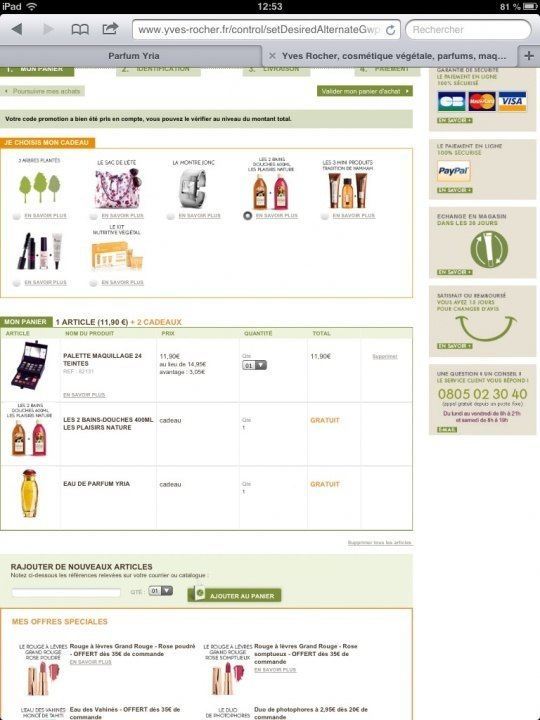Switch to the Parfum Yria tab
This screenshot has width=540, height=720.
click(x=134, y=56)
